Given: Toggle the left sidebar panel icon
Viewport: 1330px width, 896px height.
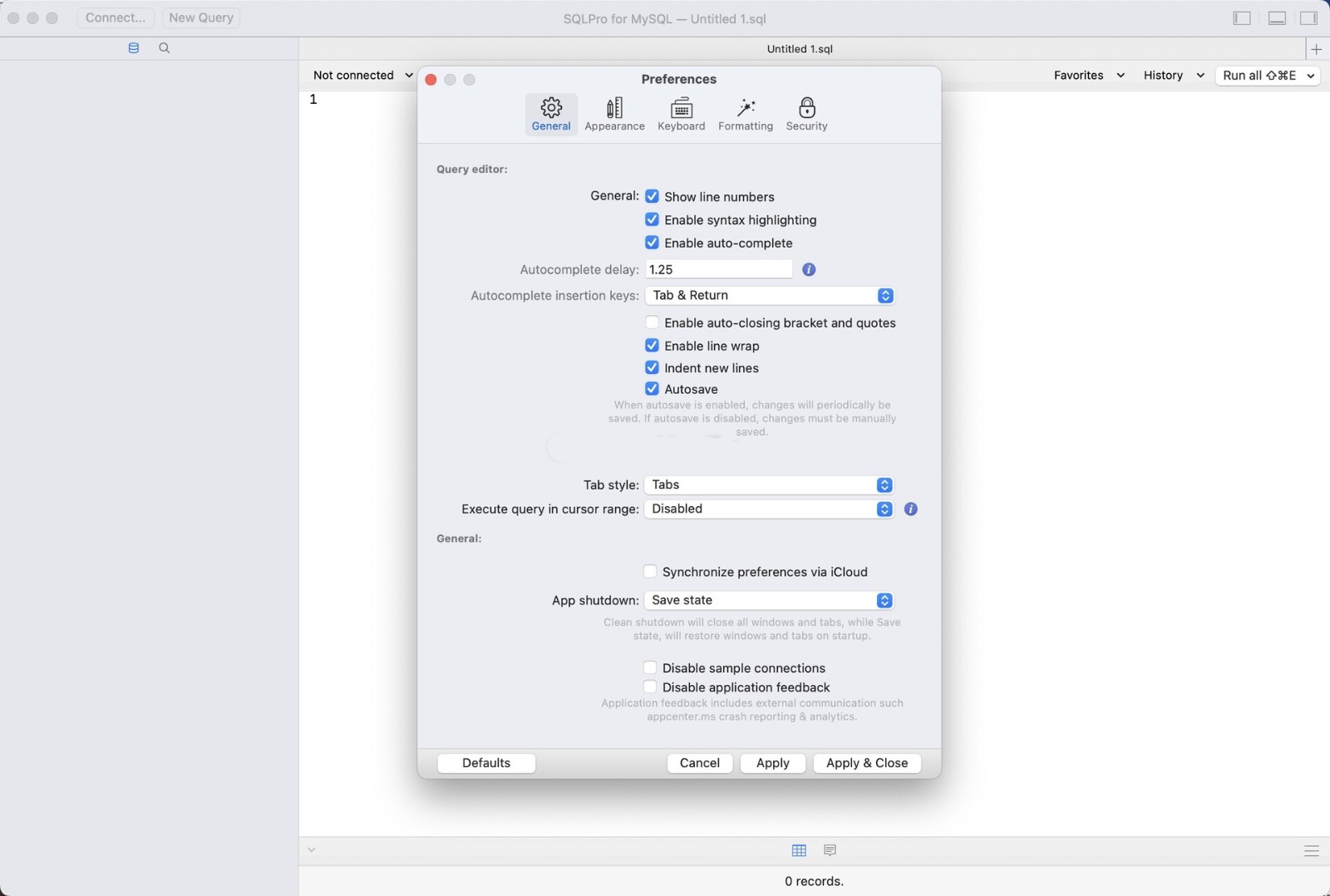Looking at the screenshot, I should point(1242,18).
